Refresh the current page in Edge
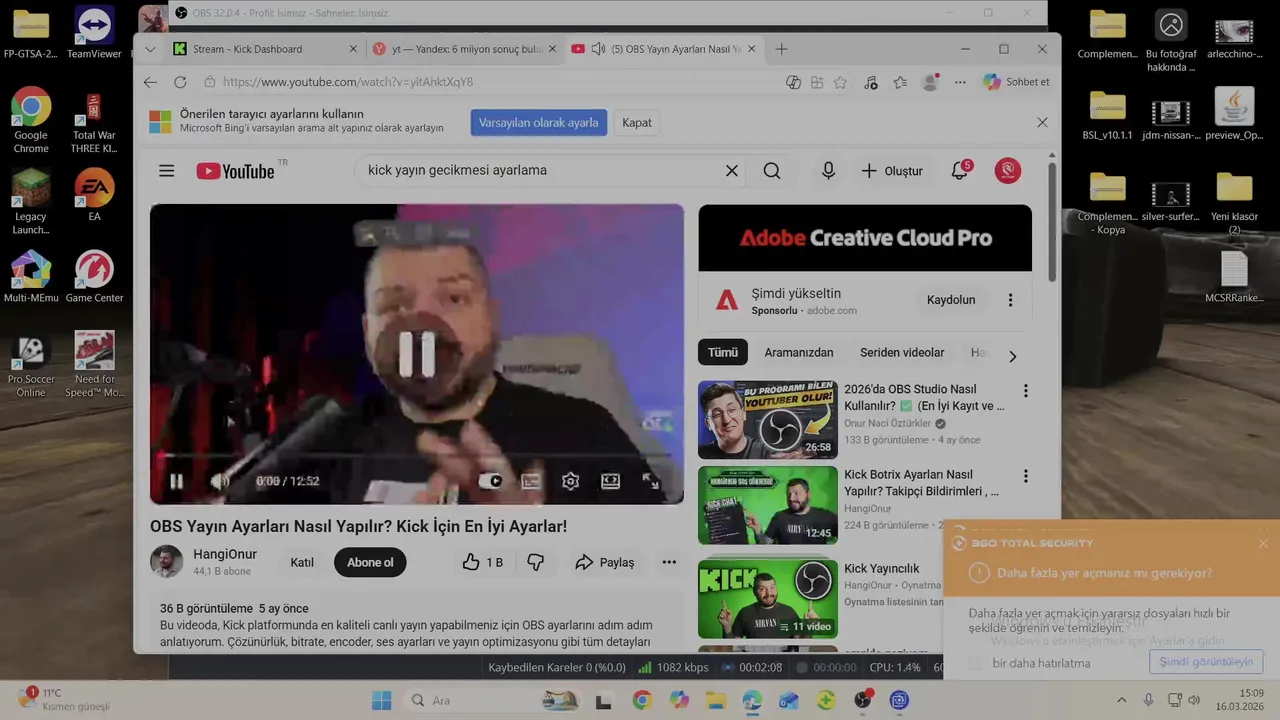This screenshot has width=1280, height=720. [x=180, y=82]
